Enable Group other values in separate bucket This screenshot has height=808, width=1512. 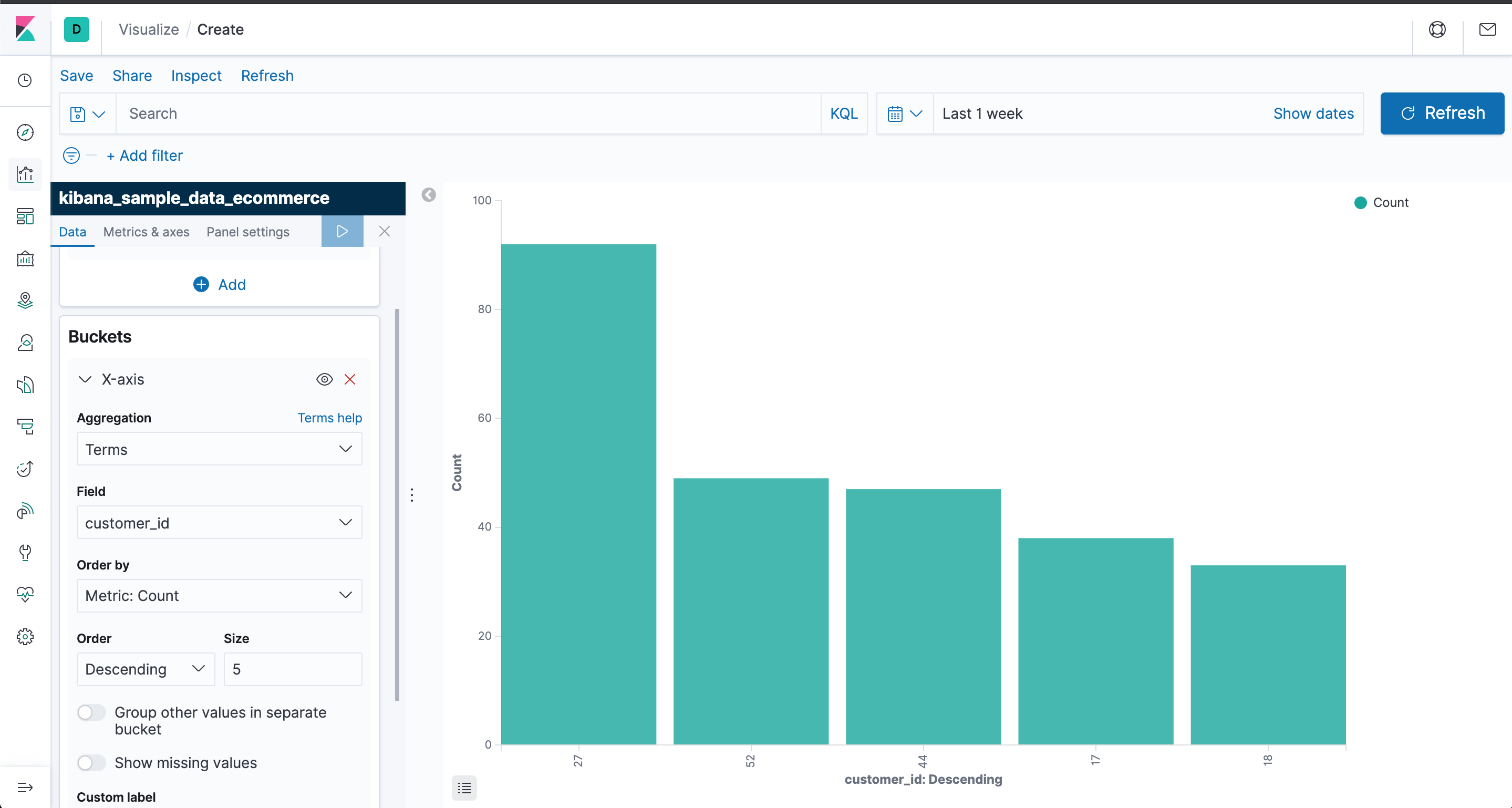pos(91,712)
